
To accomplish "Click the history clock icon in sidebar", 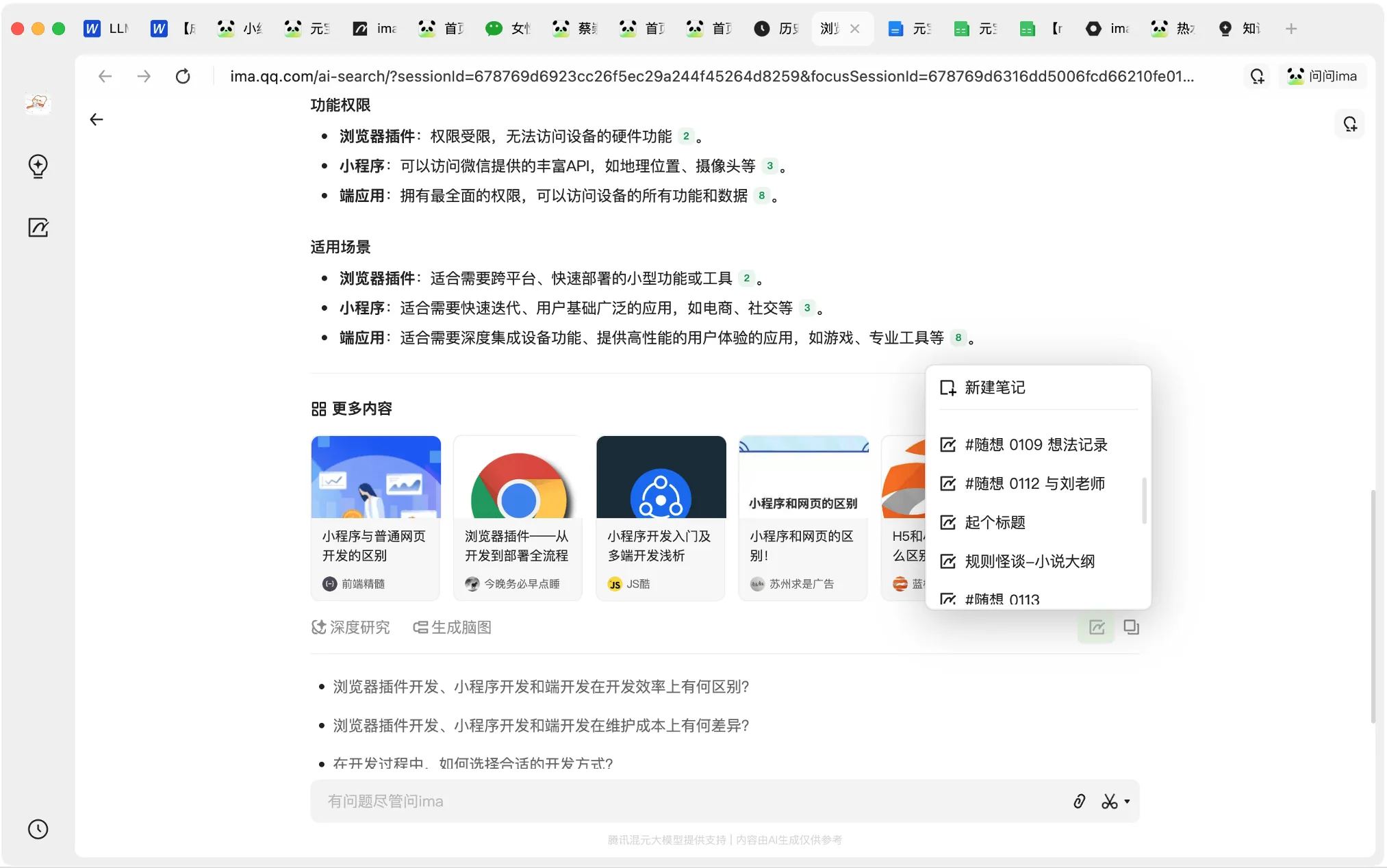I will click(38, 829).
